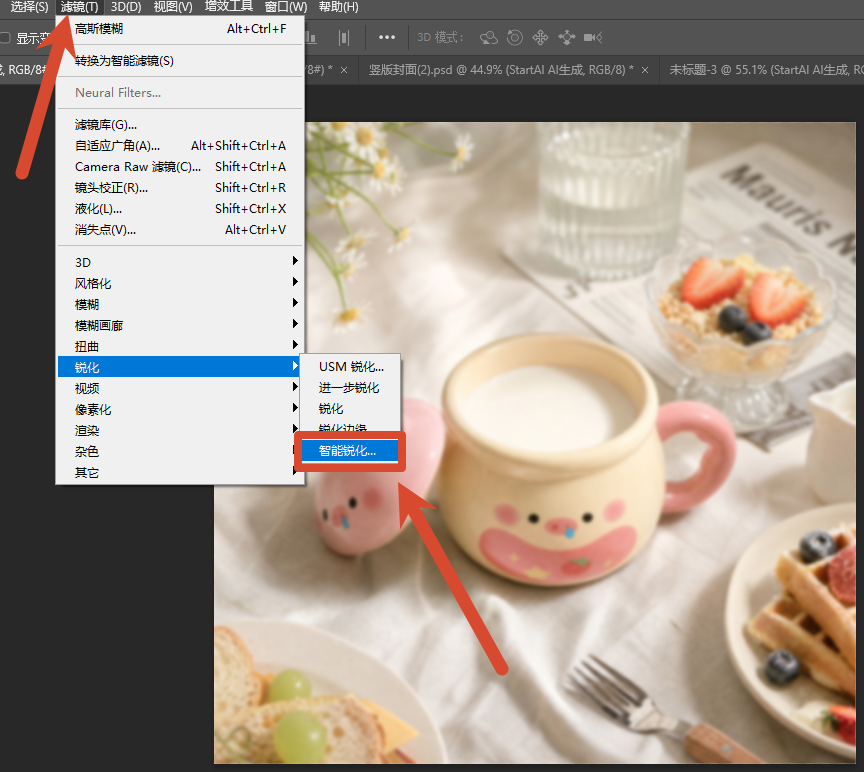Toggle the 显示变换 checkbox in options bar
This screenshot has height=772, width=864.
5,38
